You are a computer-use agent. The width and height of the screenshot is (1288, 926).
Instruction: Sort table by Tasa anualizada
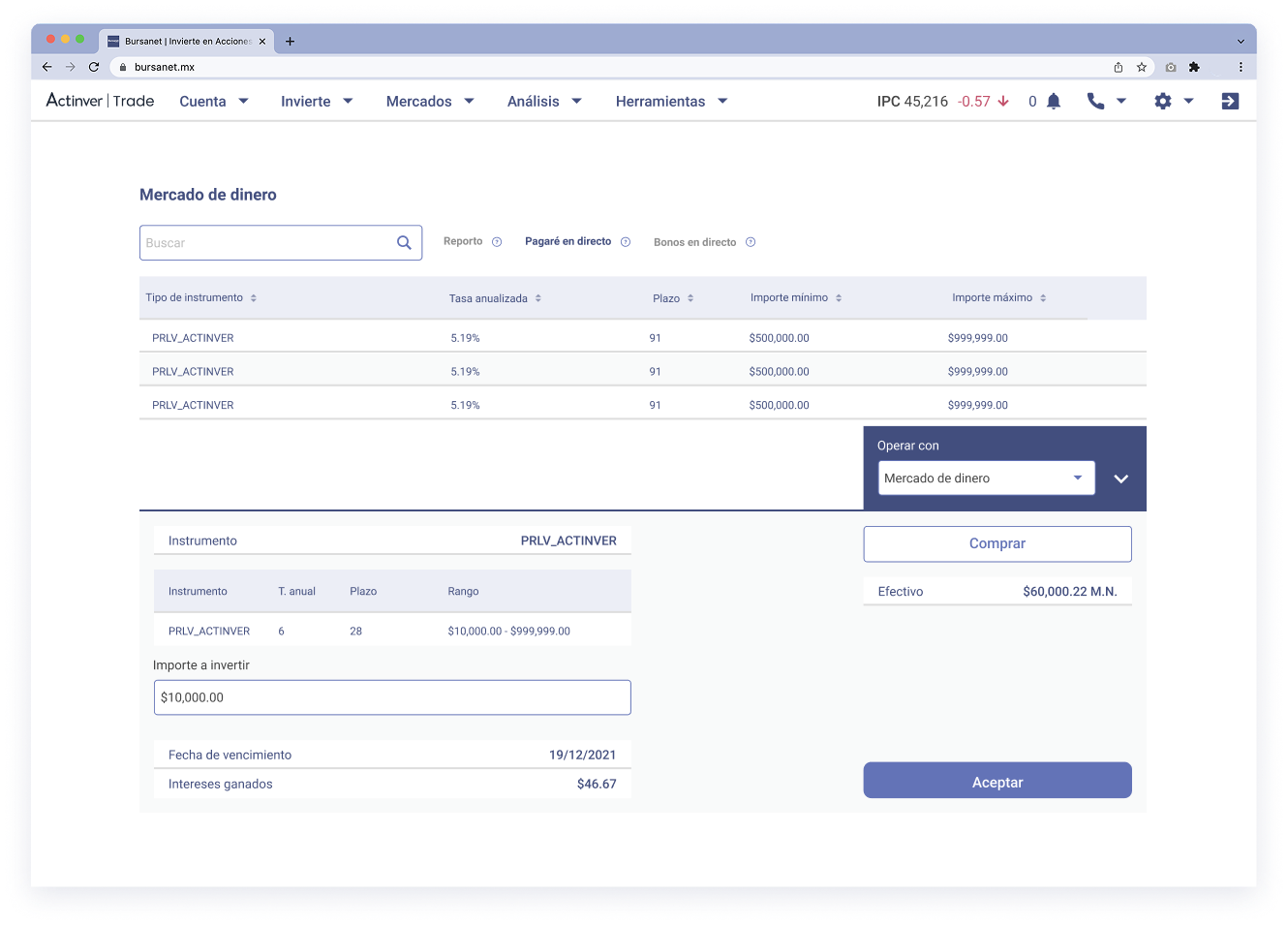(537, 298)
